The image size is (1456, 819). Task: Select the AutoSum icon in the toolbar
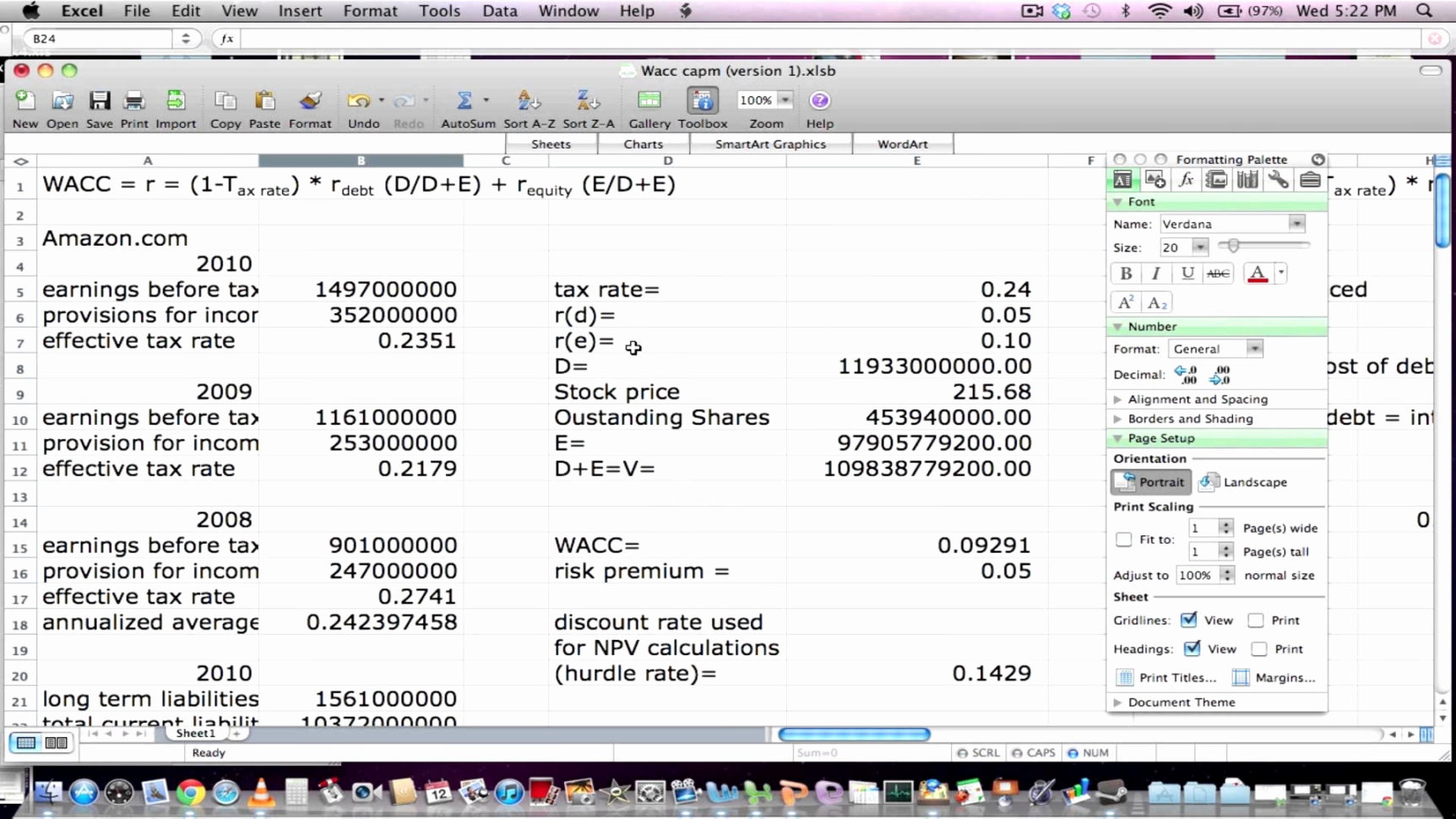pyautogui.click(x=464, y=100)
